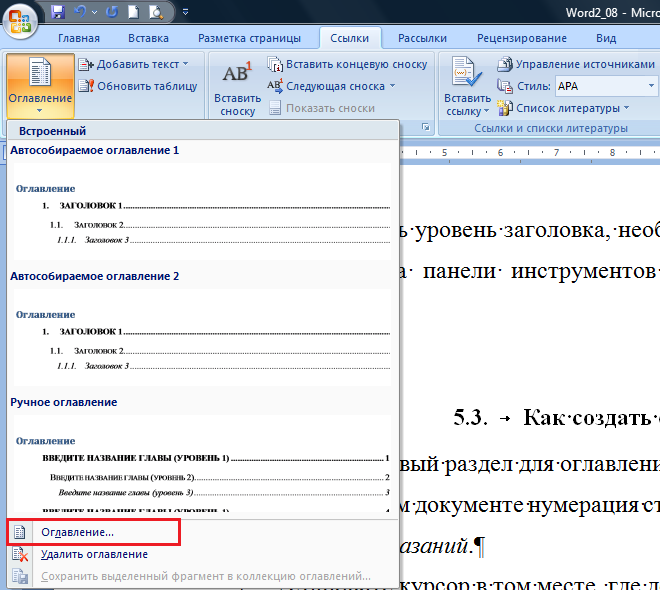Switch to the Главная tab

(x=79, y=38)
